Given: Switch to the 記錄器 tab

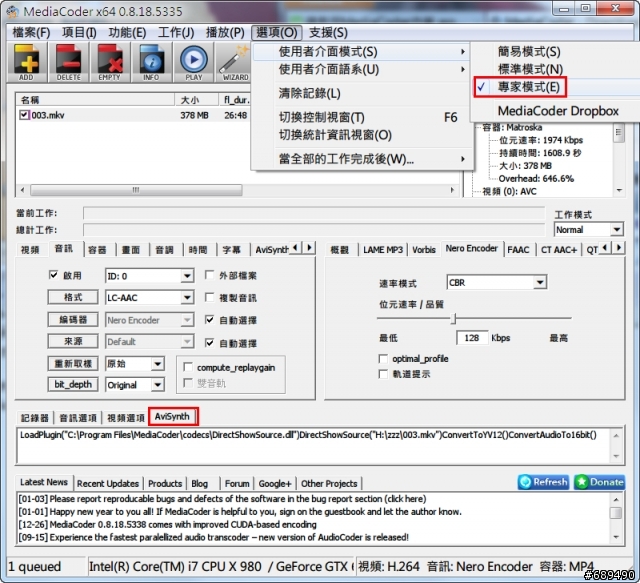Looking at the screenshot, I should pos(35,418).
